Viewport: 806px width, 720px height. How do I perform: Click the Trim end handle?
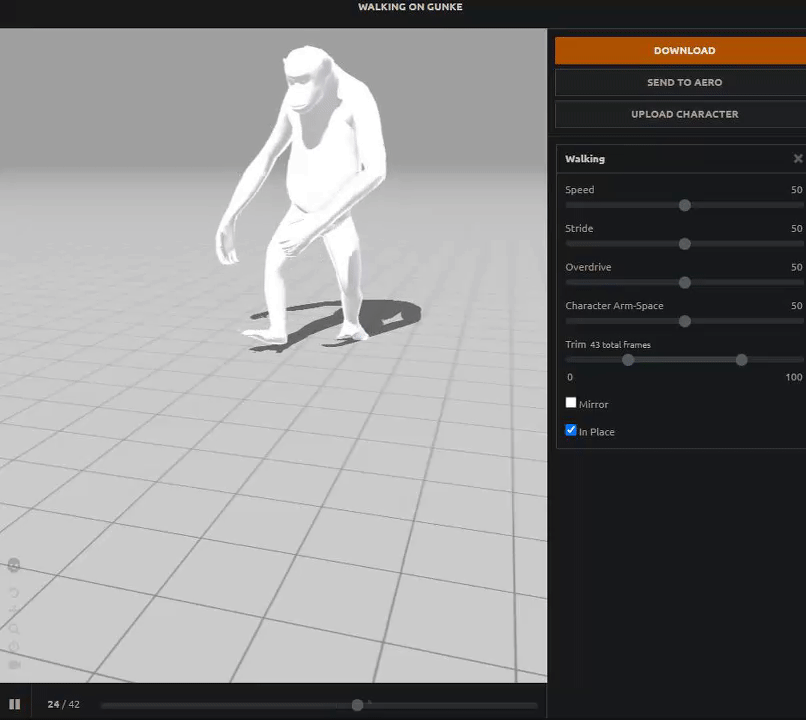(x=741, y=360)
